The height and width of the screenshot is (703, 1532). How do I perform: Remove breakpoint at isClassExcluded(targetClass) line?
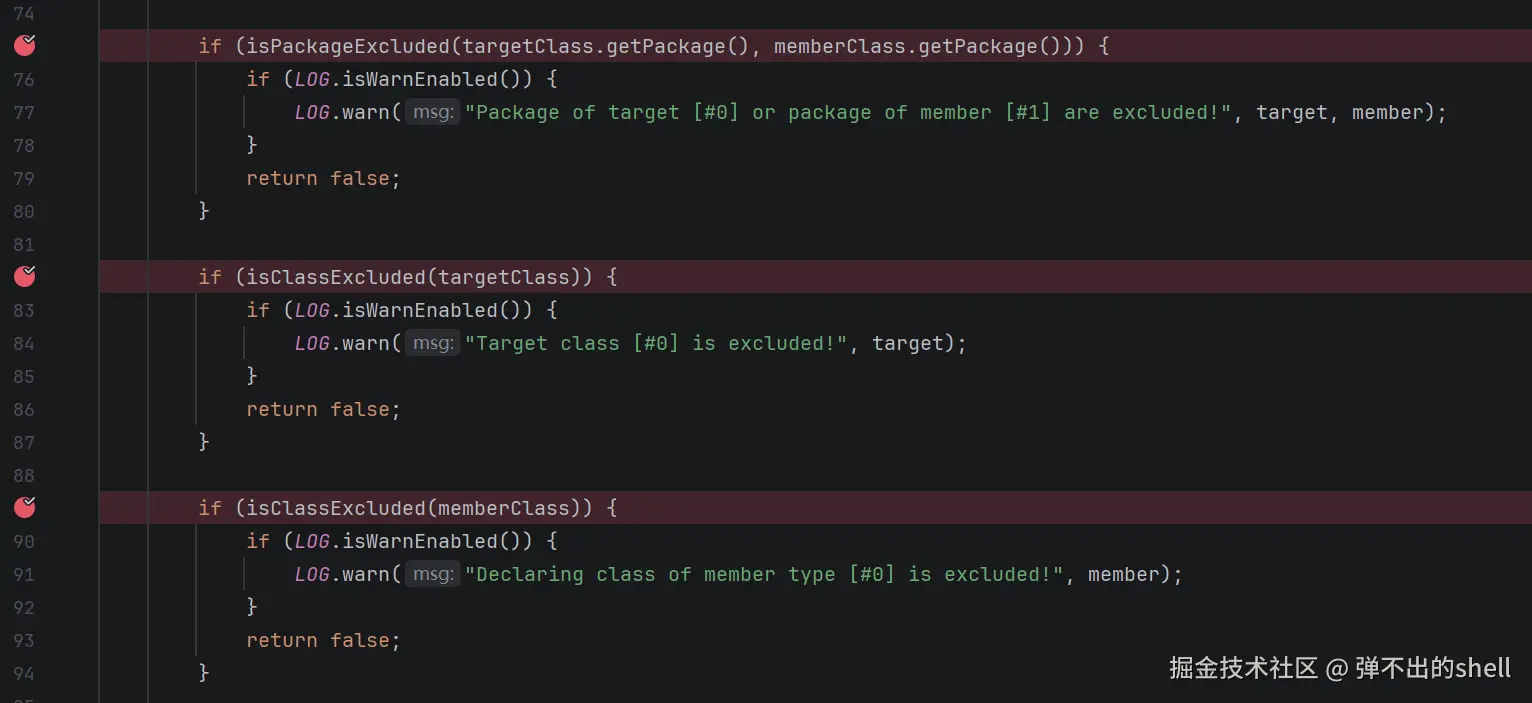click(x=25, y=276)
